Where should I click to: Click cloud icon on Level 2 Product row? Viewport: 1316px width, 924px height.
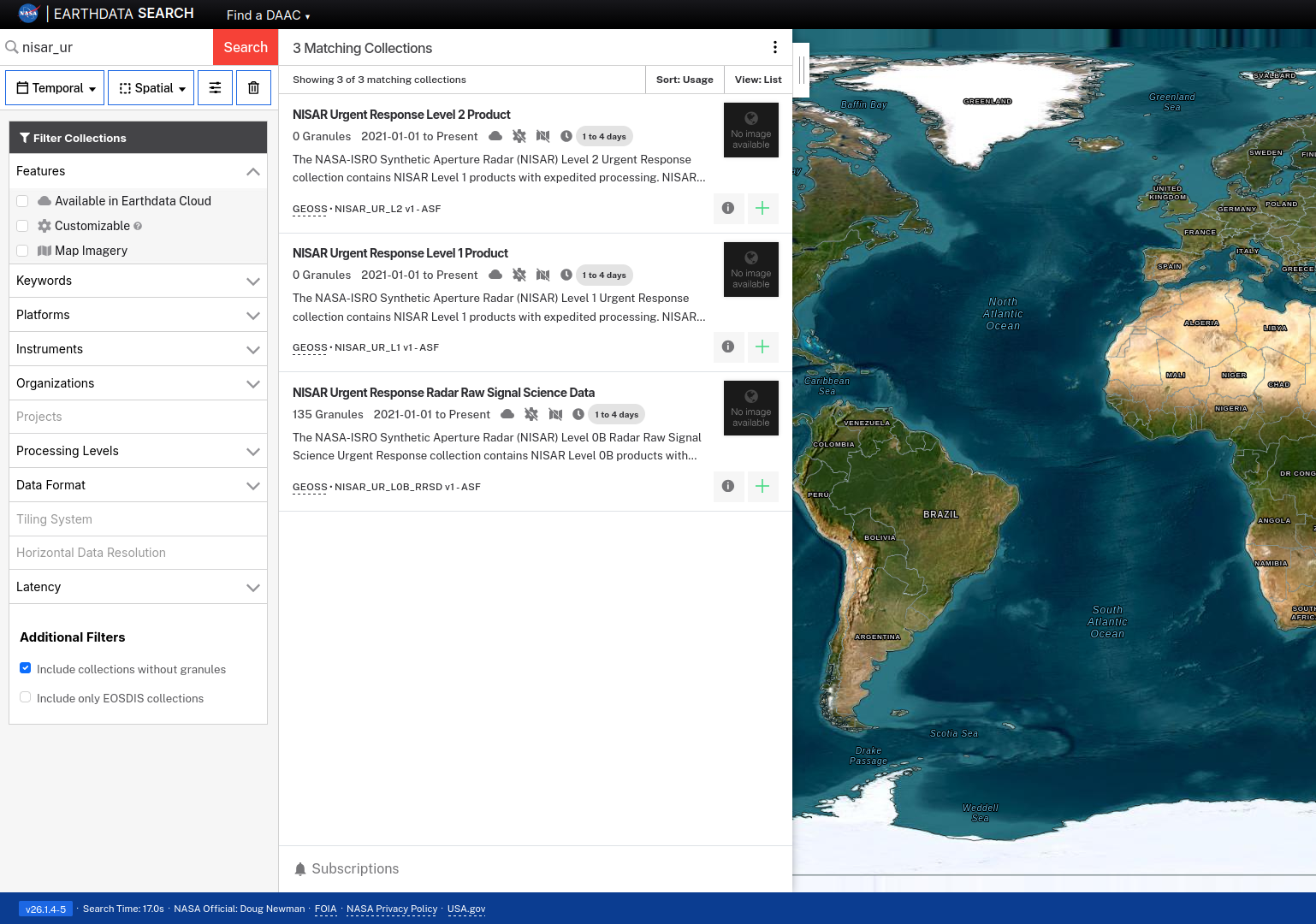[x=495, y=136]
